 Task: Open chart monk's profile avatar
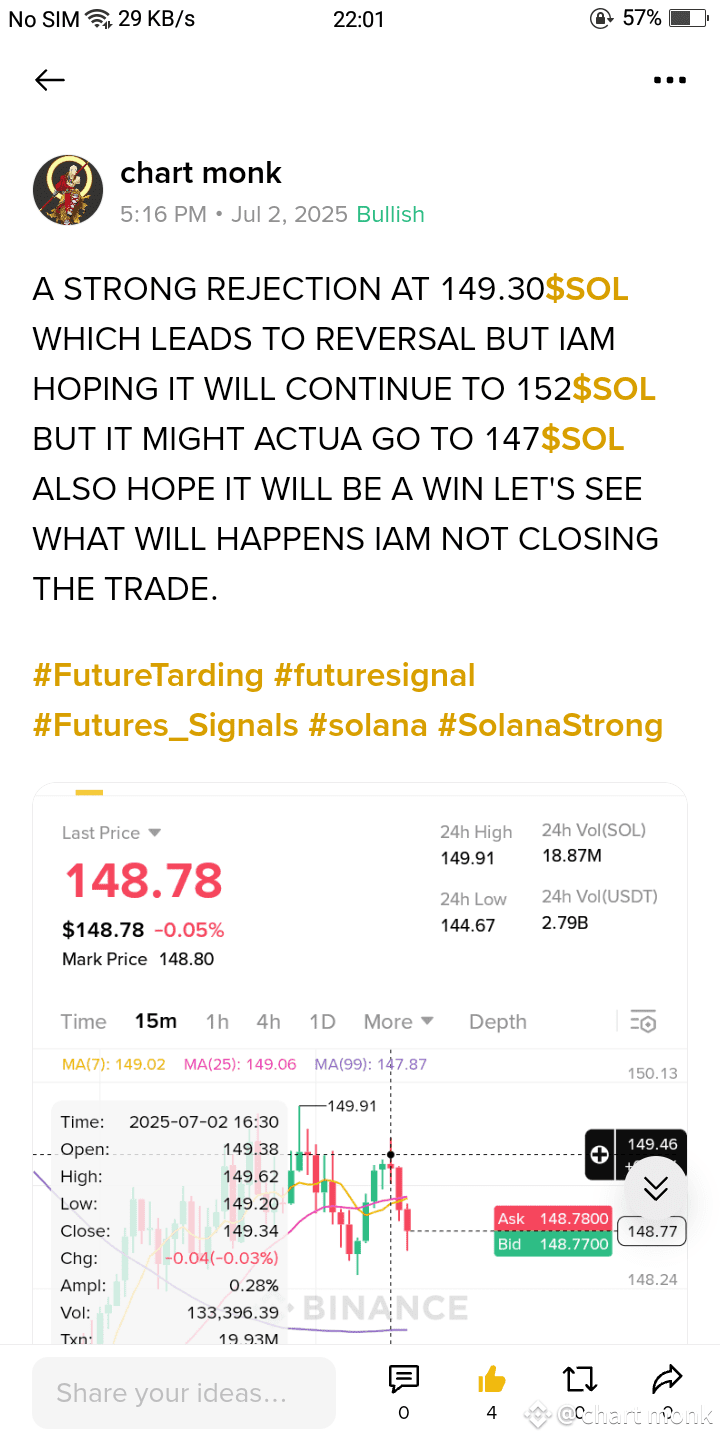(68, 190)
